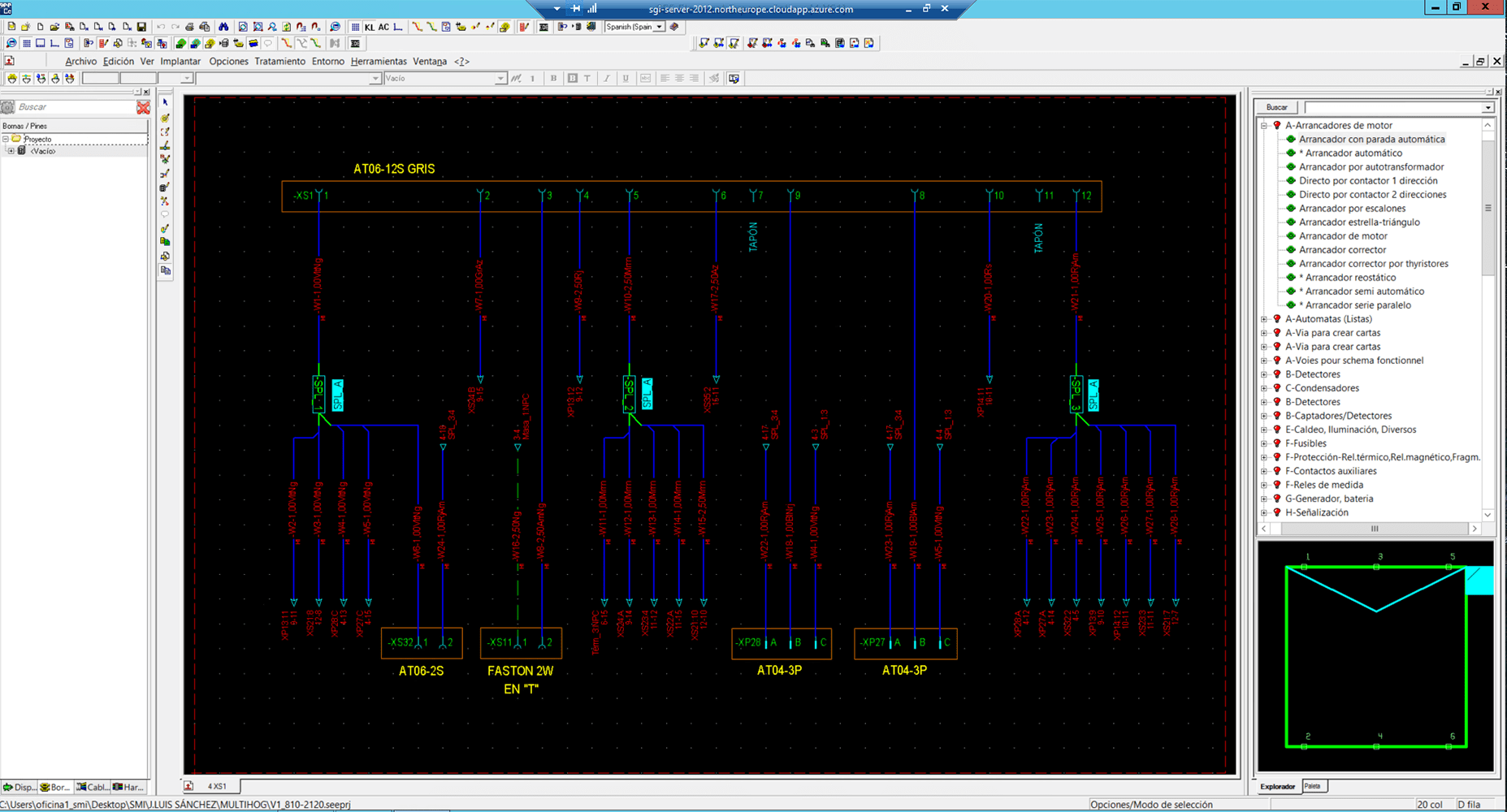Toggle Underline text formatting

626,78
